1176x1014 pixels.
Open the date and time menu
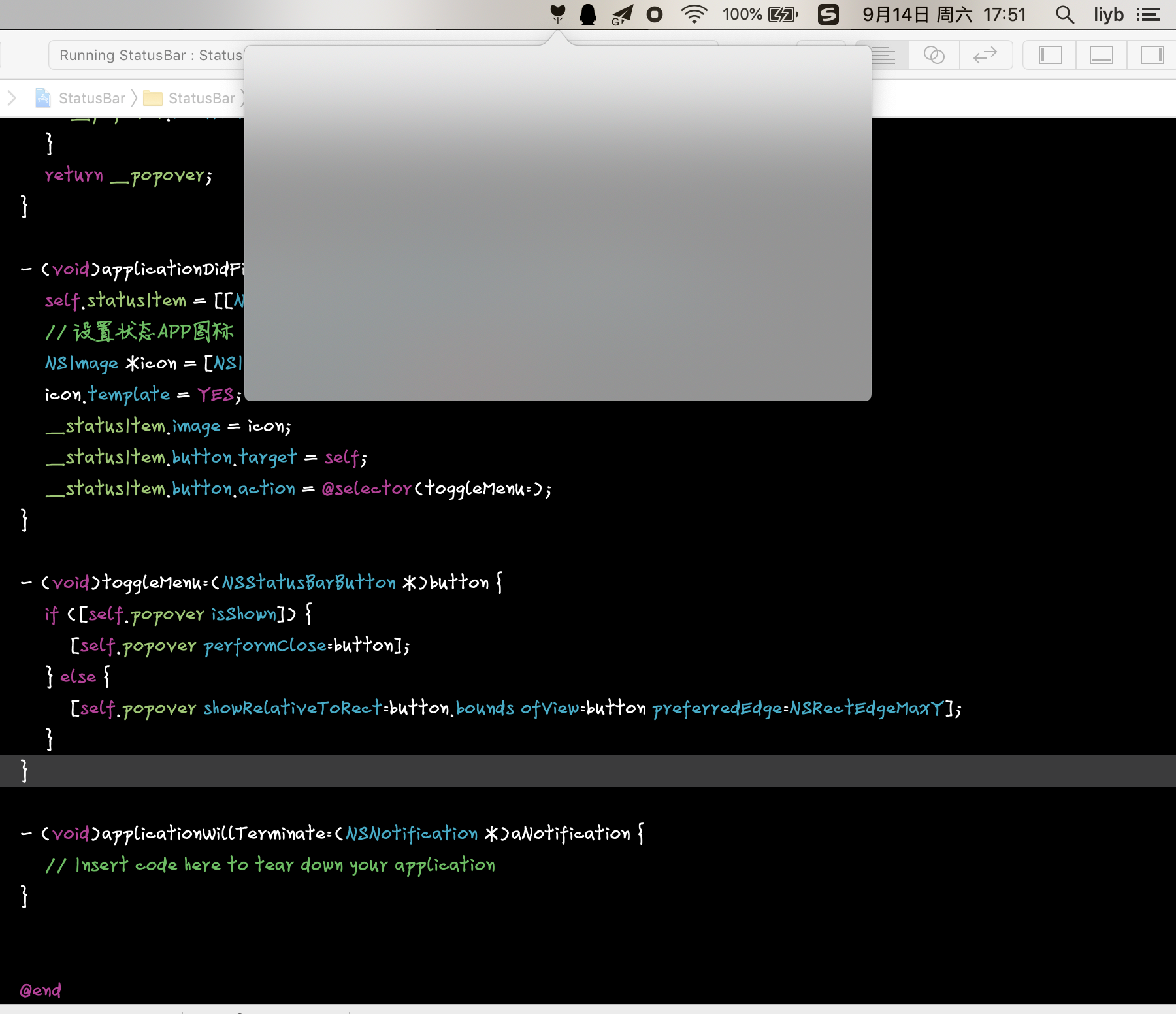click(x=944, y=14)
